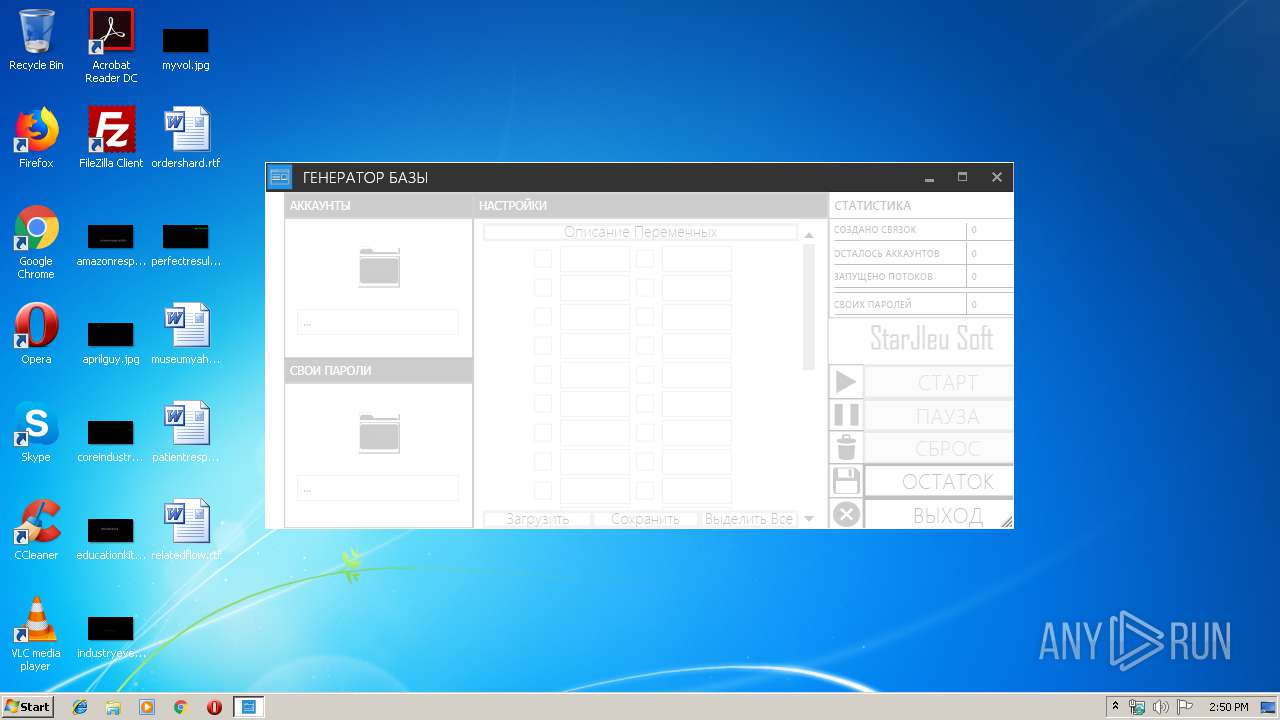Click the settings list scroll-down arrow

point(809,519)
